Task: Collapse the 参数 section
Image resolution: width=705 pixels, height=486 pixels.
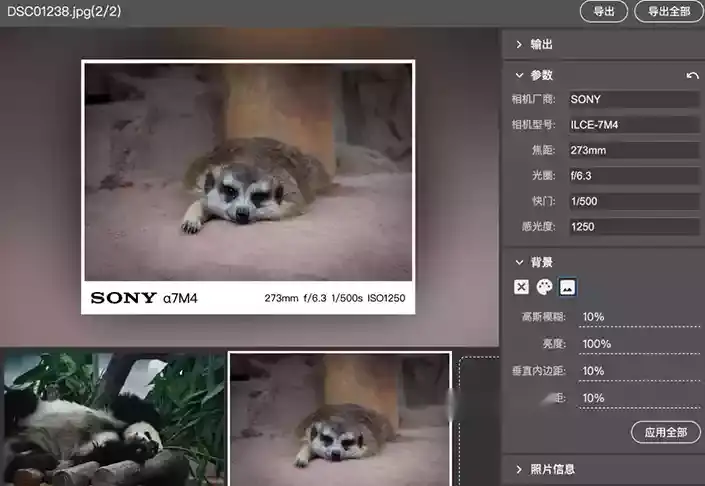Action: click(x=519, y=76)
